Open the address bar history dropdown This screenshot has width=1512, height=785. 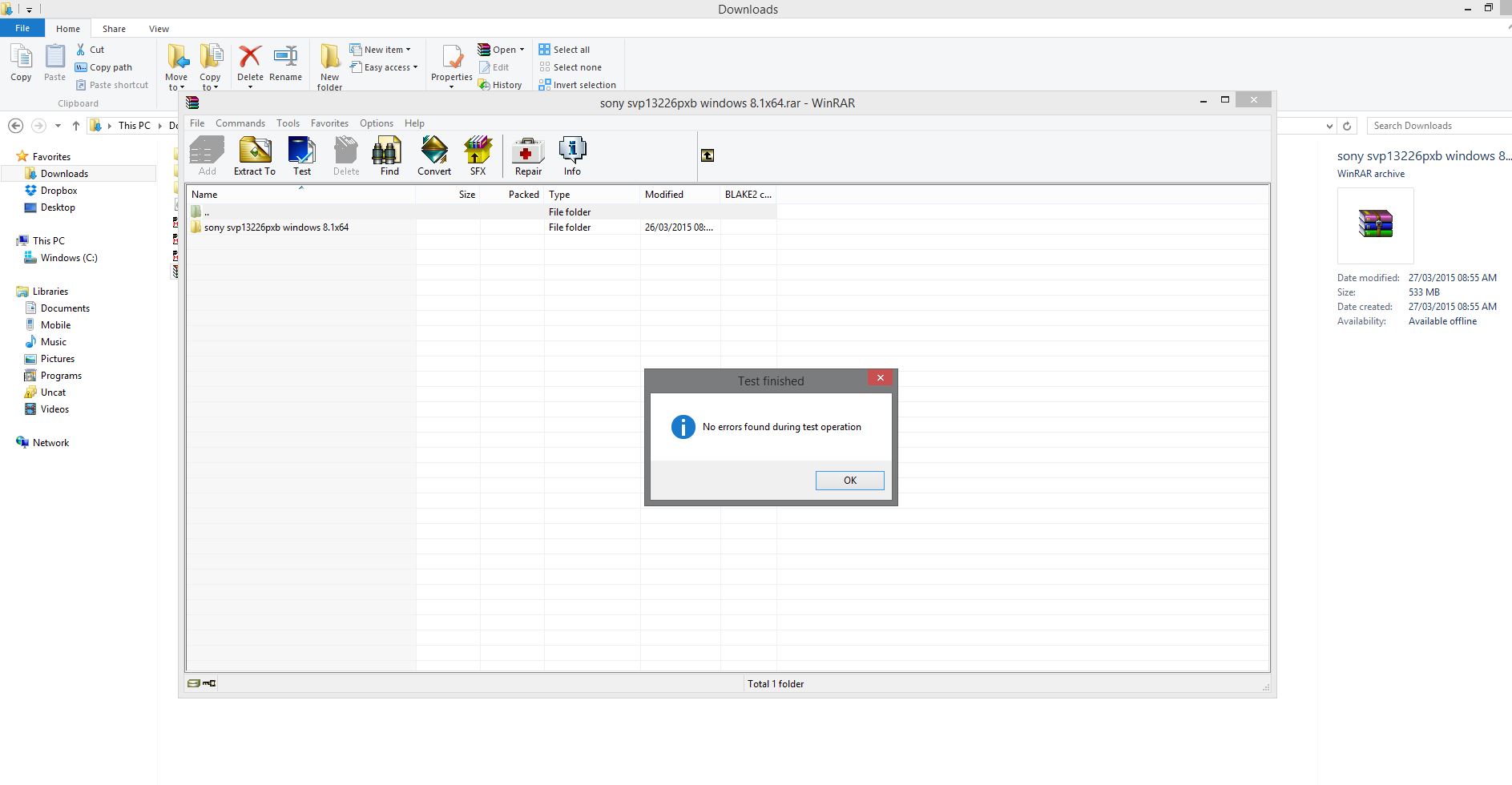pos(1330,126)
